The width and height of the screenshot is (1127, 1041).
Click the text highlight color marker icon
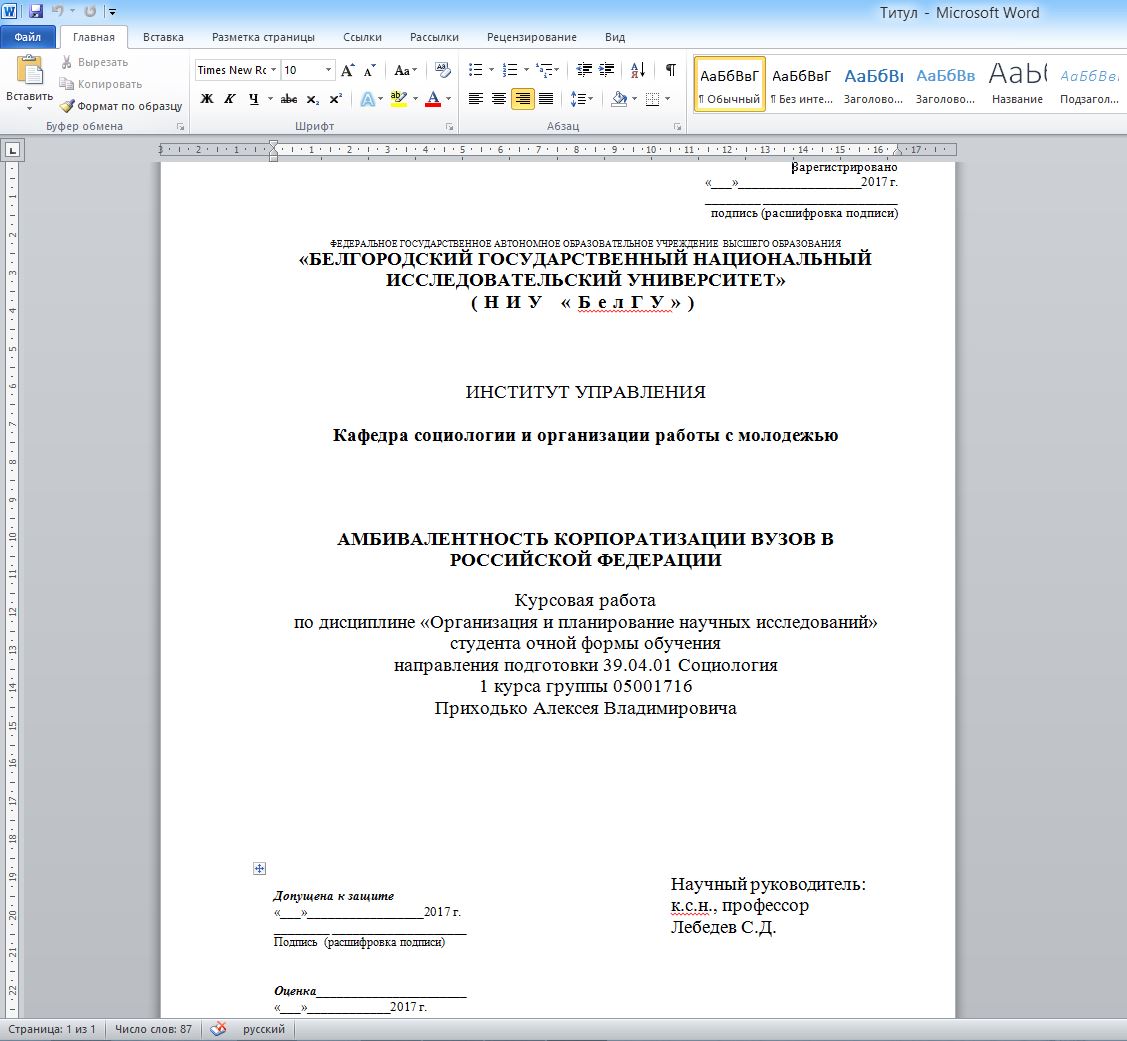tap(397, 98)
